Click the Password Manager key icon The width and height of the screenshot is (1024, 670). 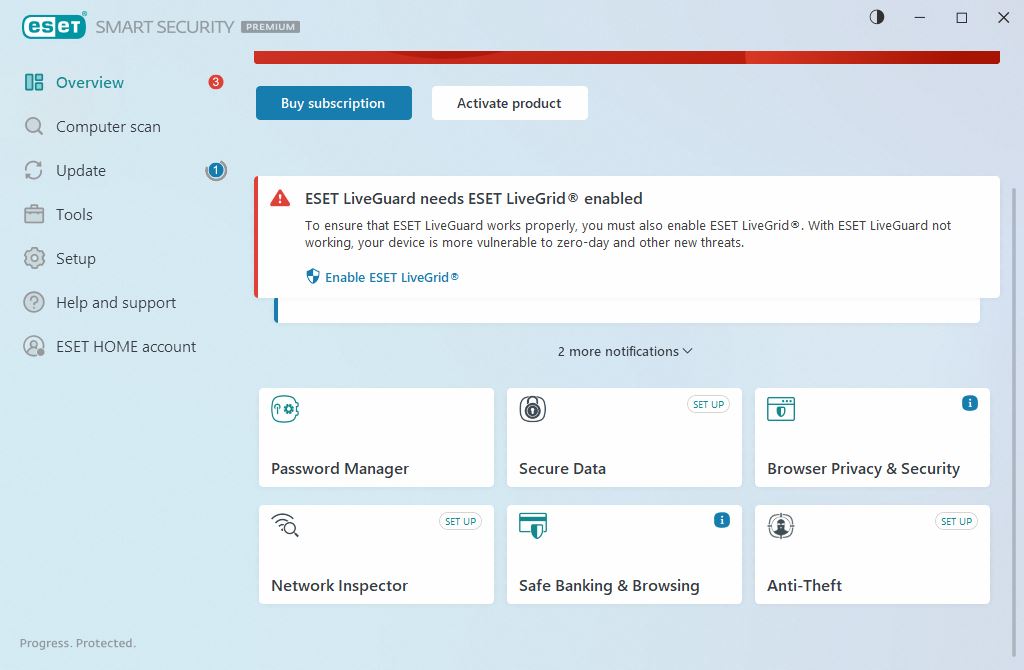click(285, 409)
